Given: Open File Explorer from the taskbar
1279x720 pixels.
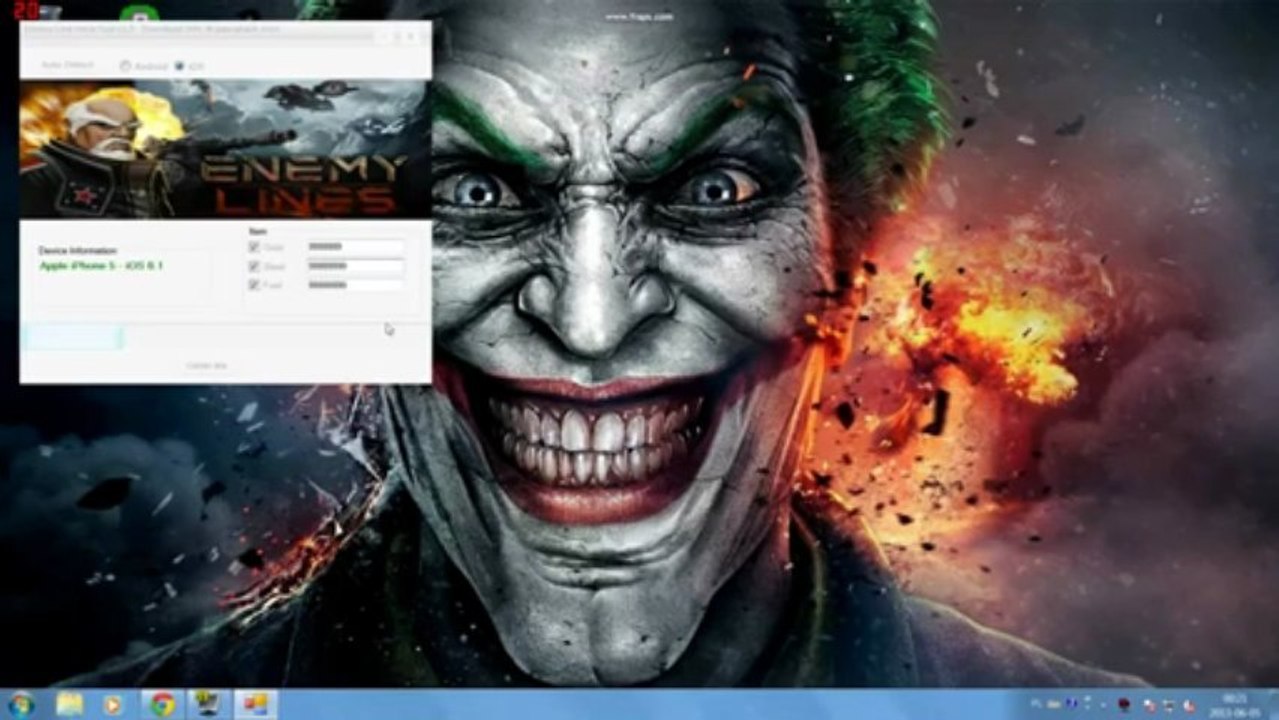Looking at the screenshot, I should coord(69,705).
